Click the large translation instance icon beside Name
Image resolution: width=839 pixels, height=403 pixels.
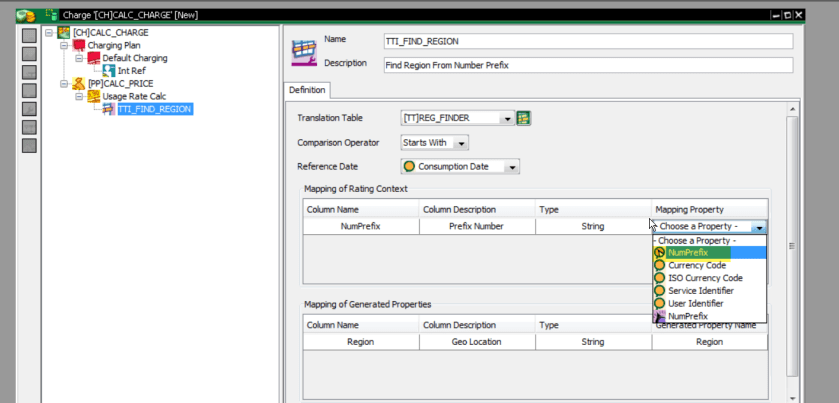pos(304,52)
